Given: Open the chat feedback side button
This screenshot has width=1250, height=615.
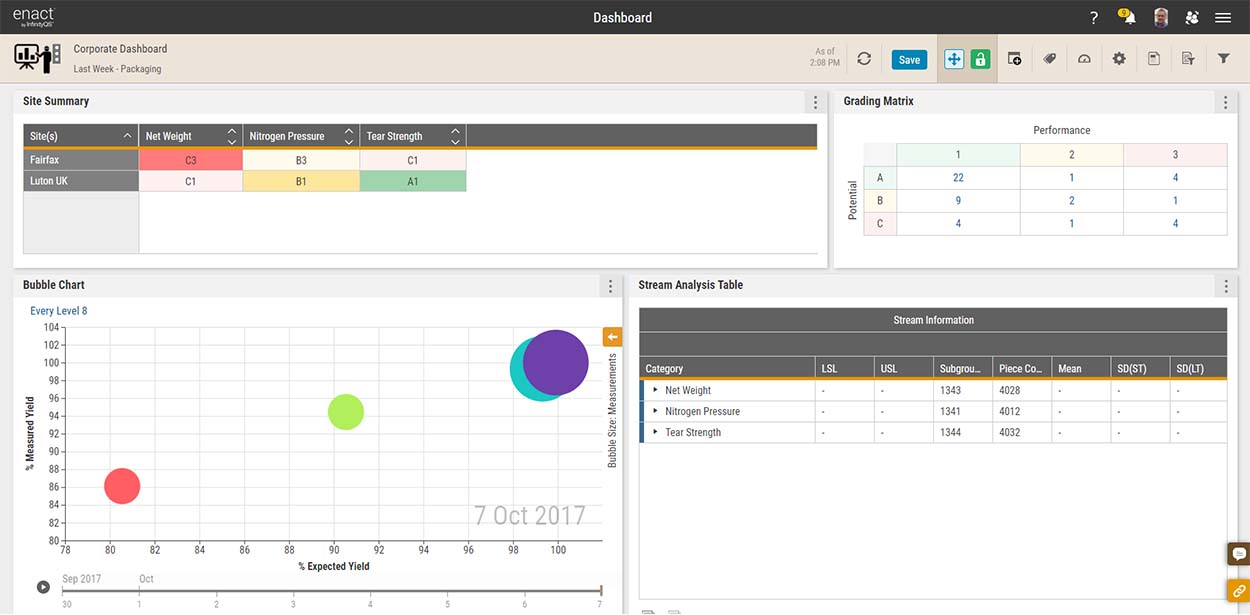Looking at the screenshot, I should coord(1239,553).
